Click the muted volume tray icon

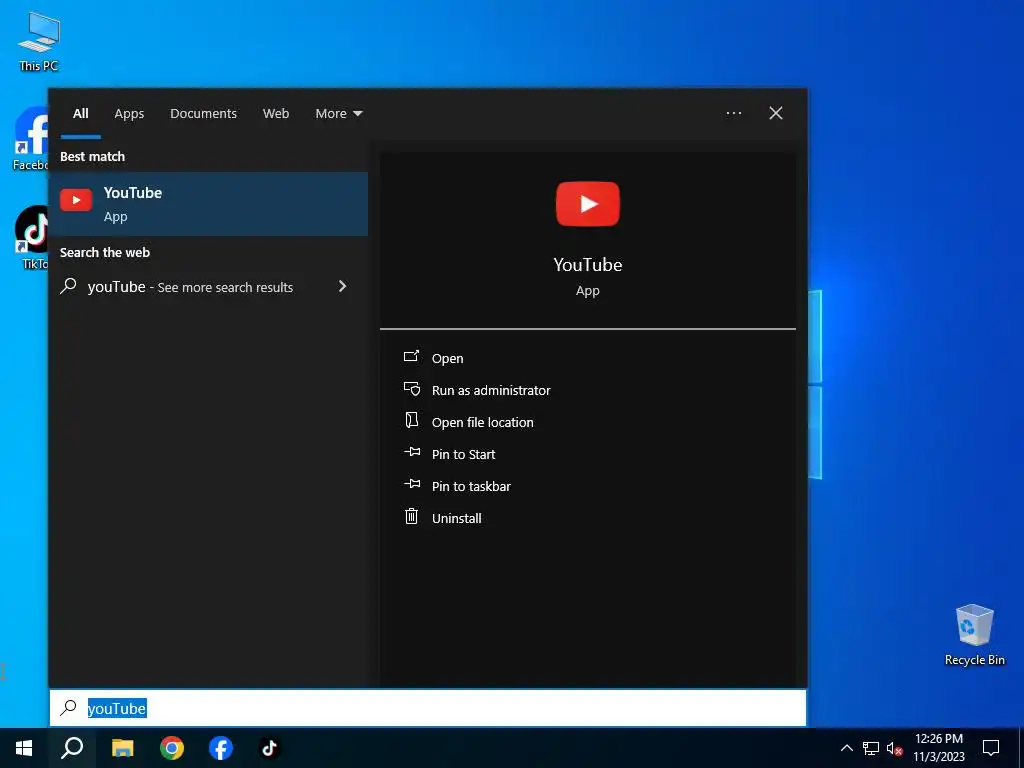point(894,748)
